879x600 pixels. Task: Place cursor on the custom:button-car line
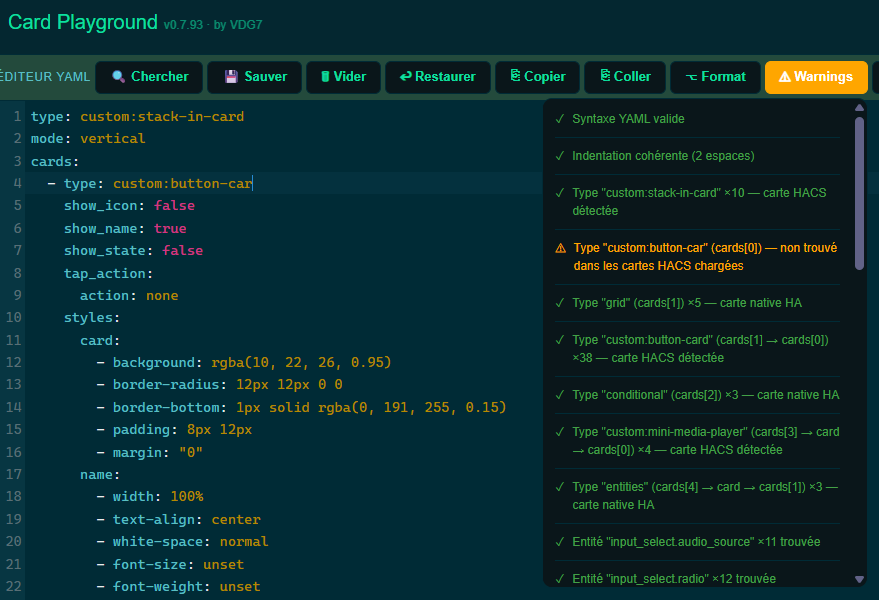pos(182,184)
